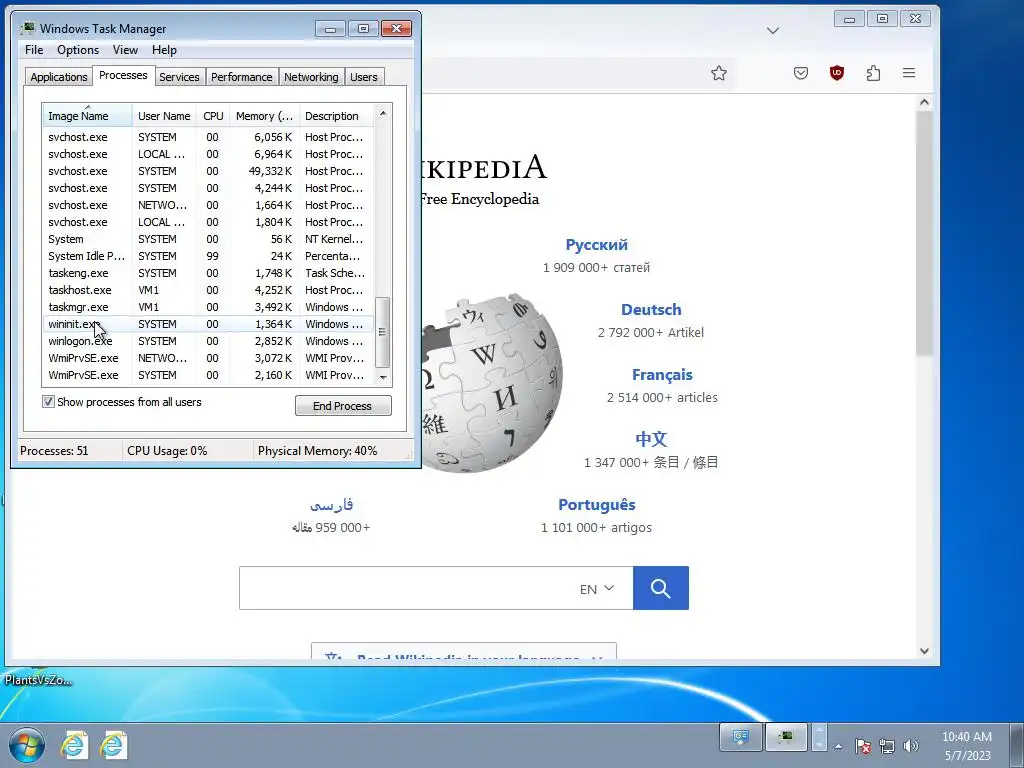This screenshot has height=768, width=1024.
Task: Select the System Idle Process row
Action: click(x=209, y=256)
